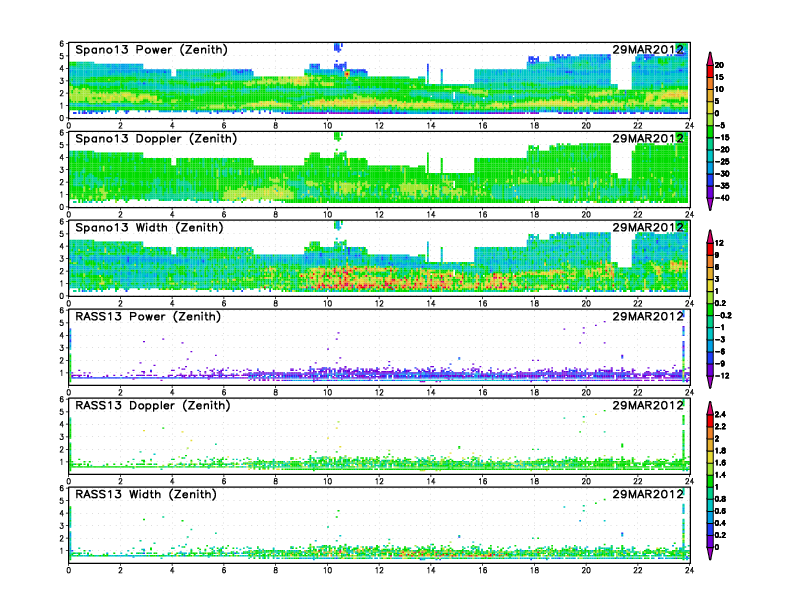Image resolution: width=792 pixels, height=612 pixels.
Task: Click the '1.4' label on bottom colorbar
Action: click(721, 475)
